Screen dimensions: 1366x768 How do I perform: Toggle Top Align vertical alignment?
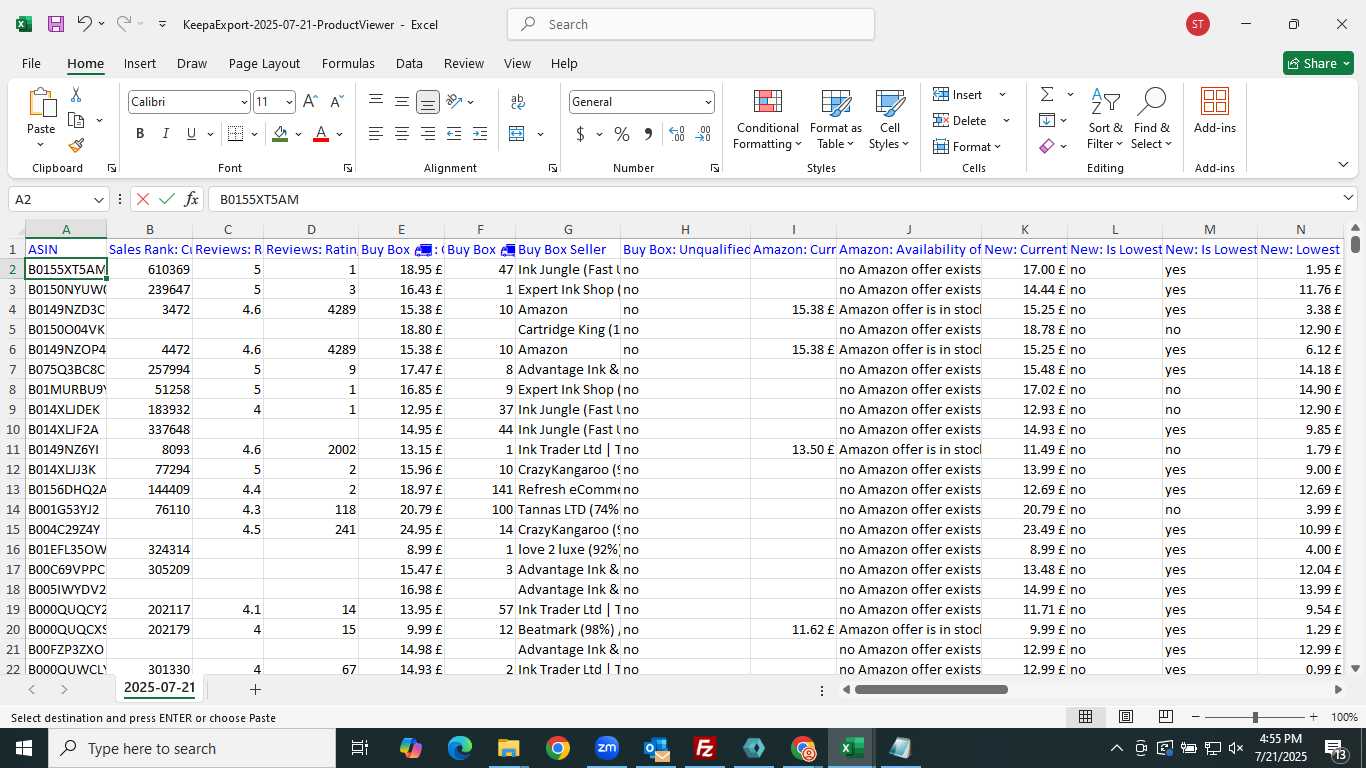click(x=376, y=102)
